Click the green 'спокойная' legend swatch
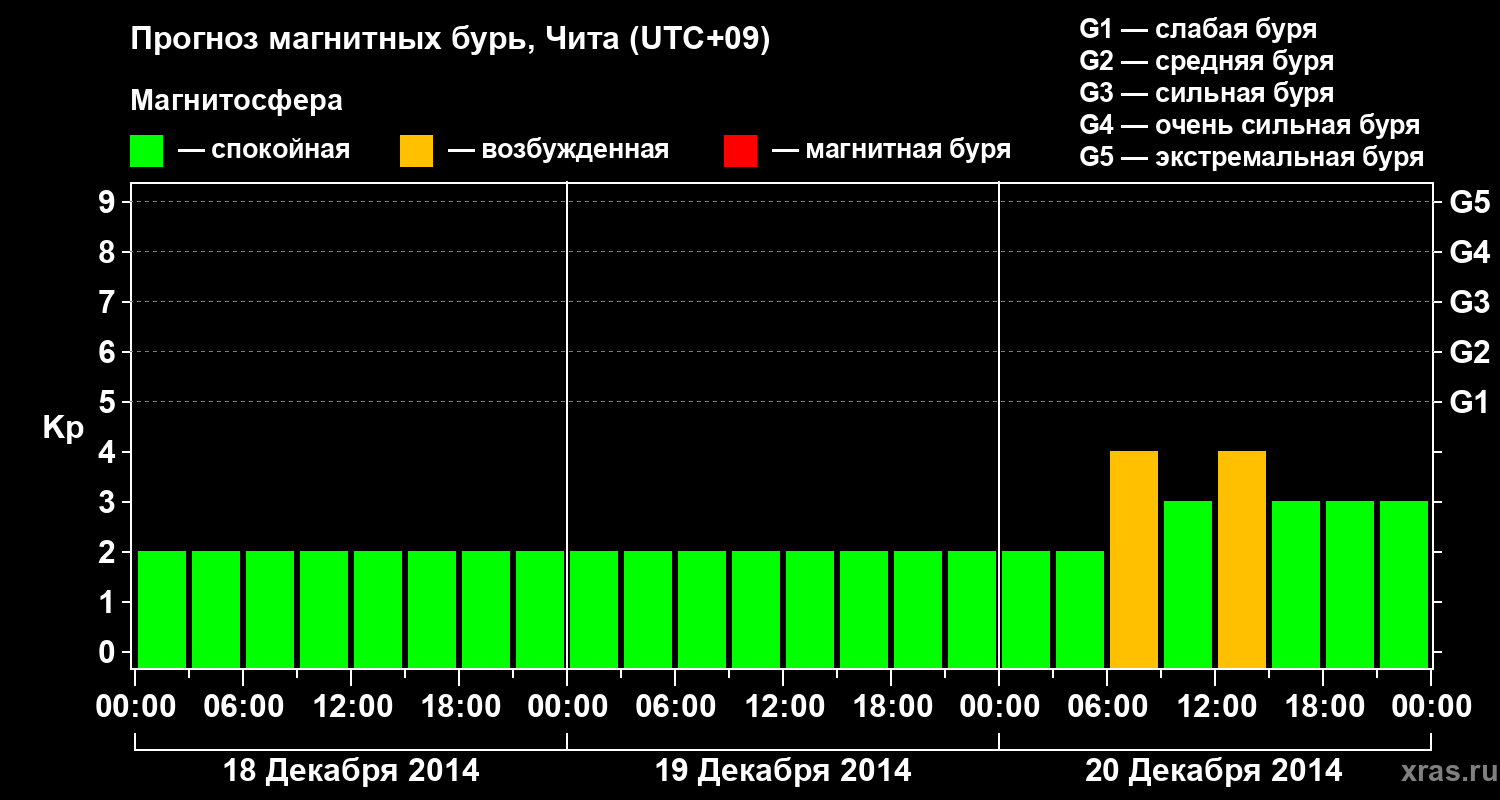The width and height of the screenshot is (1500, 800). [x=146, y=151]
